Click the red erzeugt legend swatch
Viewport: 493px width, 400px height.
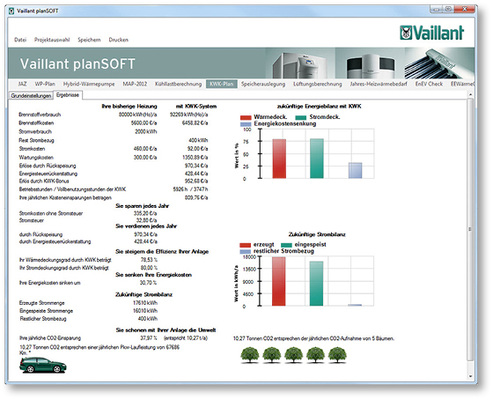tap(245, 245)
